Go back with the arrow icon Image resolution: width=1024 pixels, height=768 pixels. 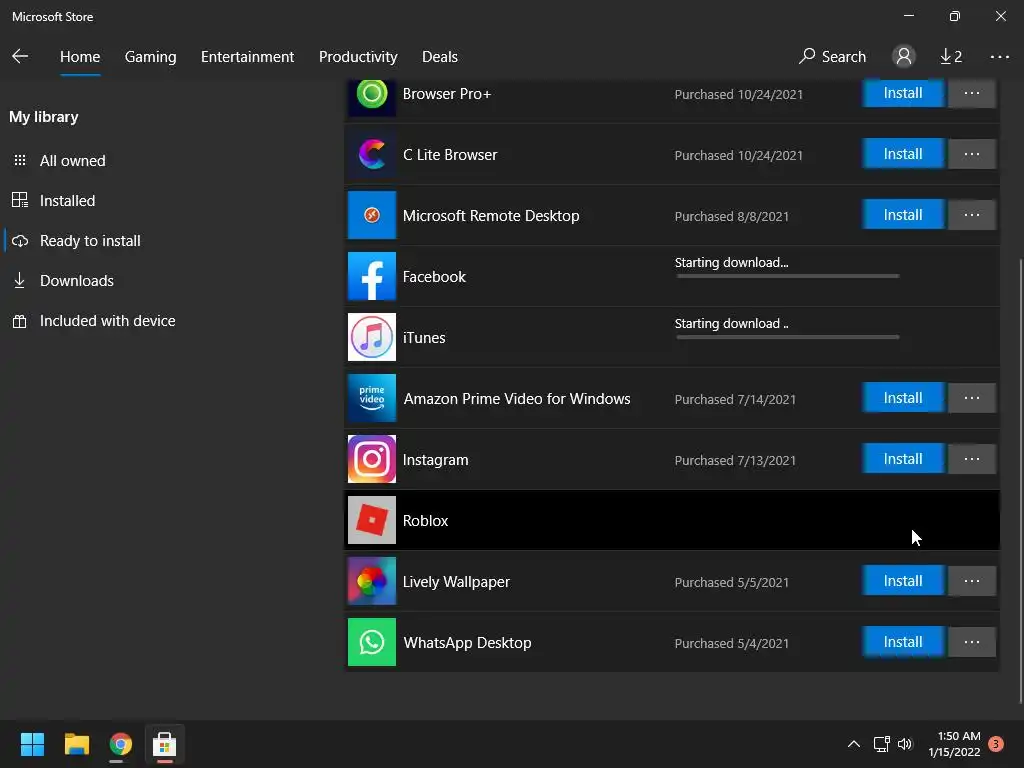pyautogui.click(x=20, y=56)
